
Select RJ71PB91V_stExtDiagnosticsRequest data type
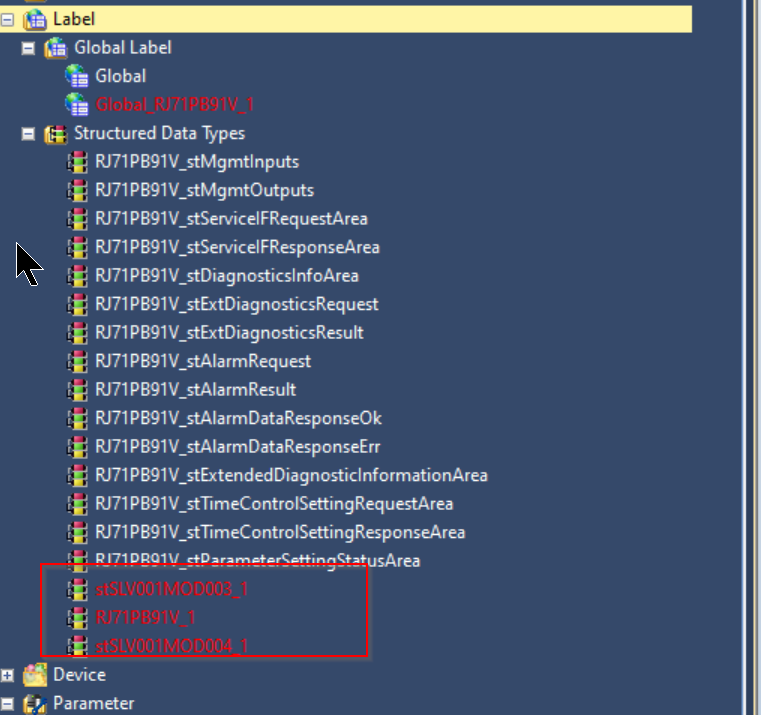(237, 305)
